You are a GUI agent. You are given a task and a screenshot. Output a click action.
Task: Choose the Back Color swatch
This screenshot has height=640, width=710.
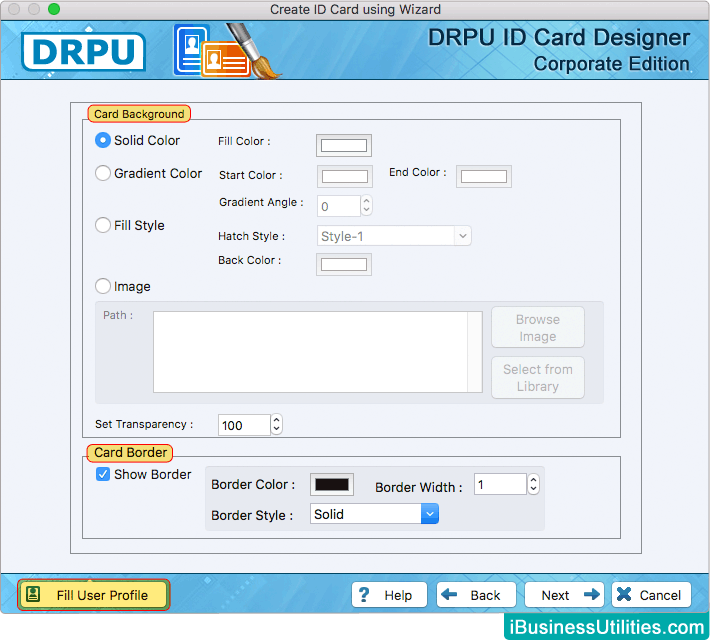[344, 265]
